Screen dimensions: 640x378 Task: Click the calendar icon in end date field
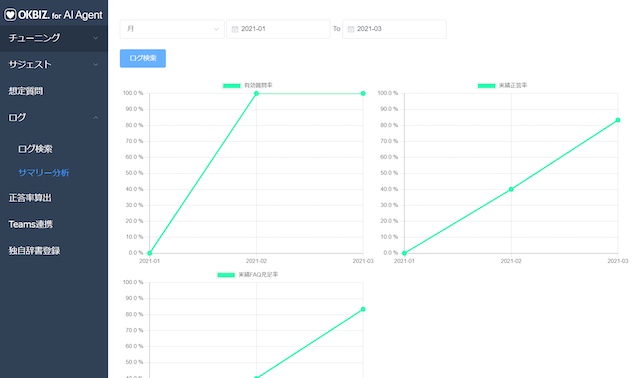click(351, 29)
